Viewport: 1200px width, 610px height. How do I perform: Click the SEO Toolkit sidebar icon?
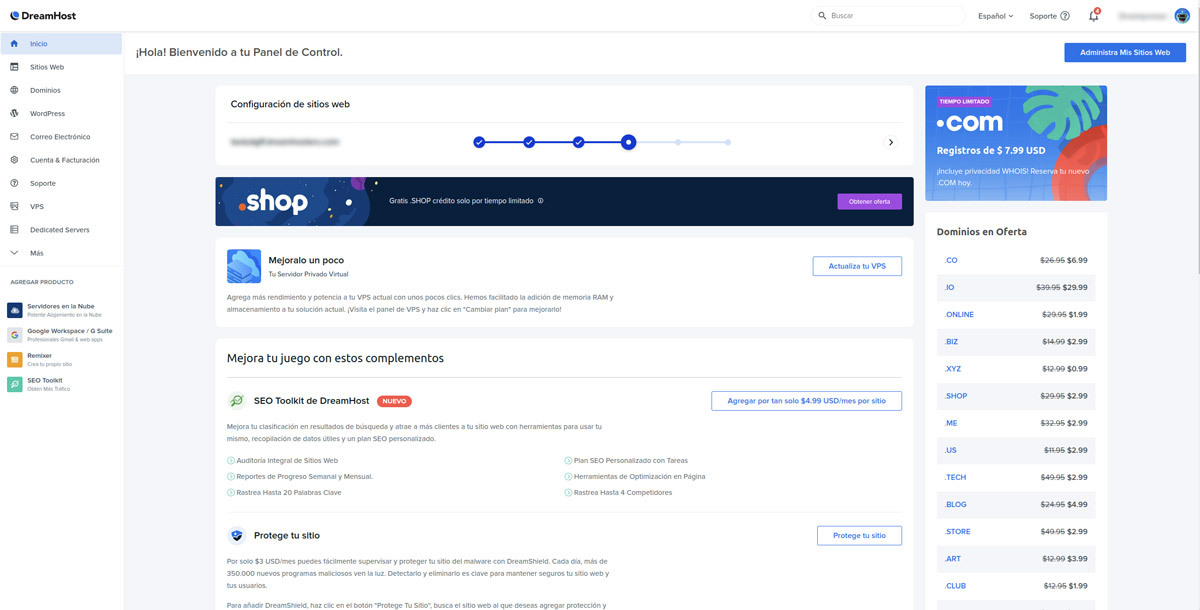click(x=15, y=384)
